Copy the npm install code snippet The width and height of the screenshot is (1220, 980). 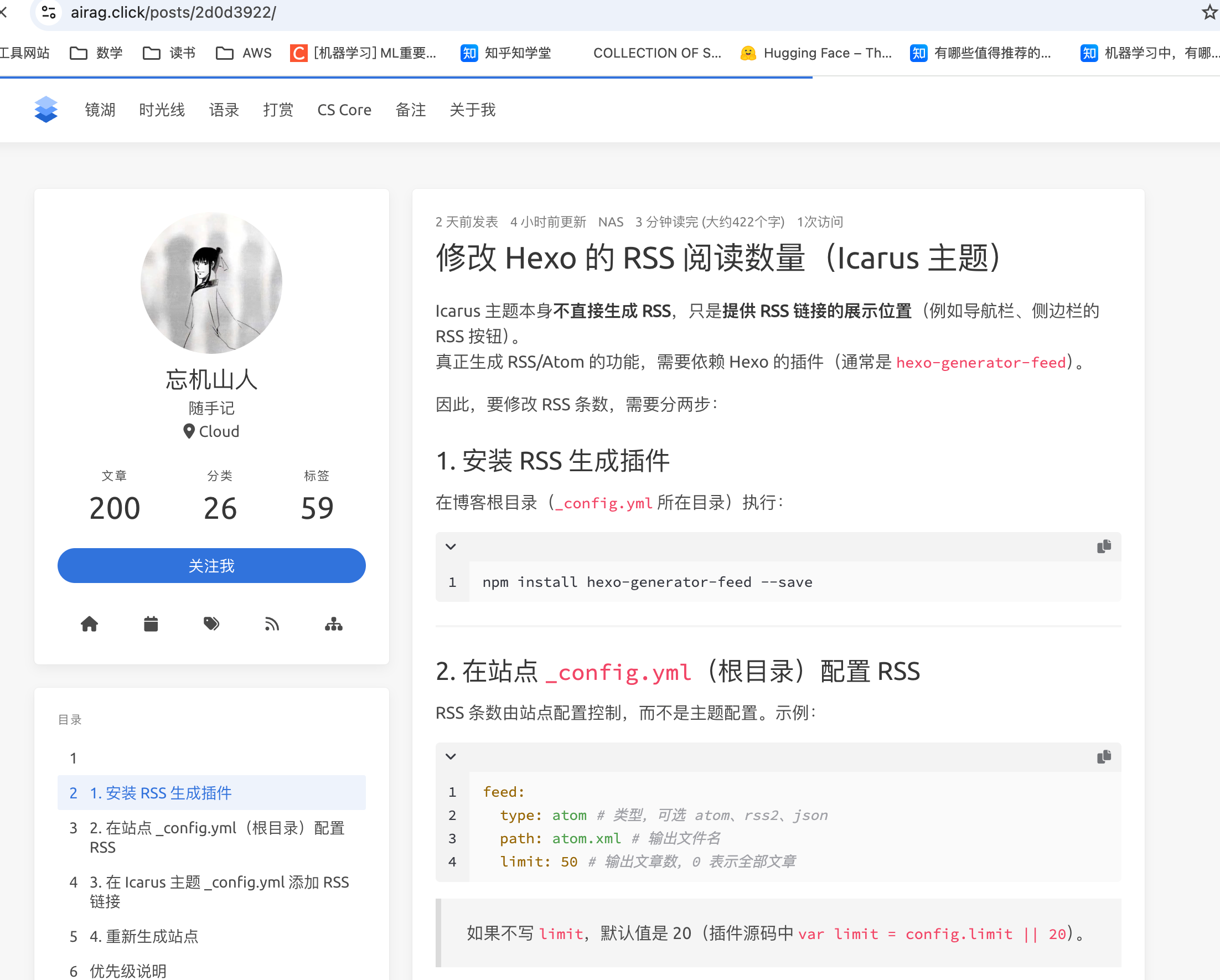(1103, 546)
